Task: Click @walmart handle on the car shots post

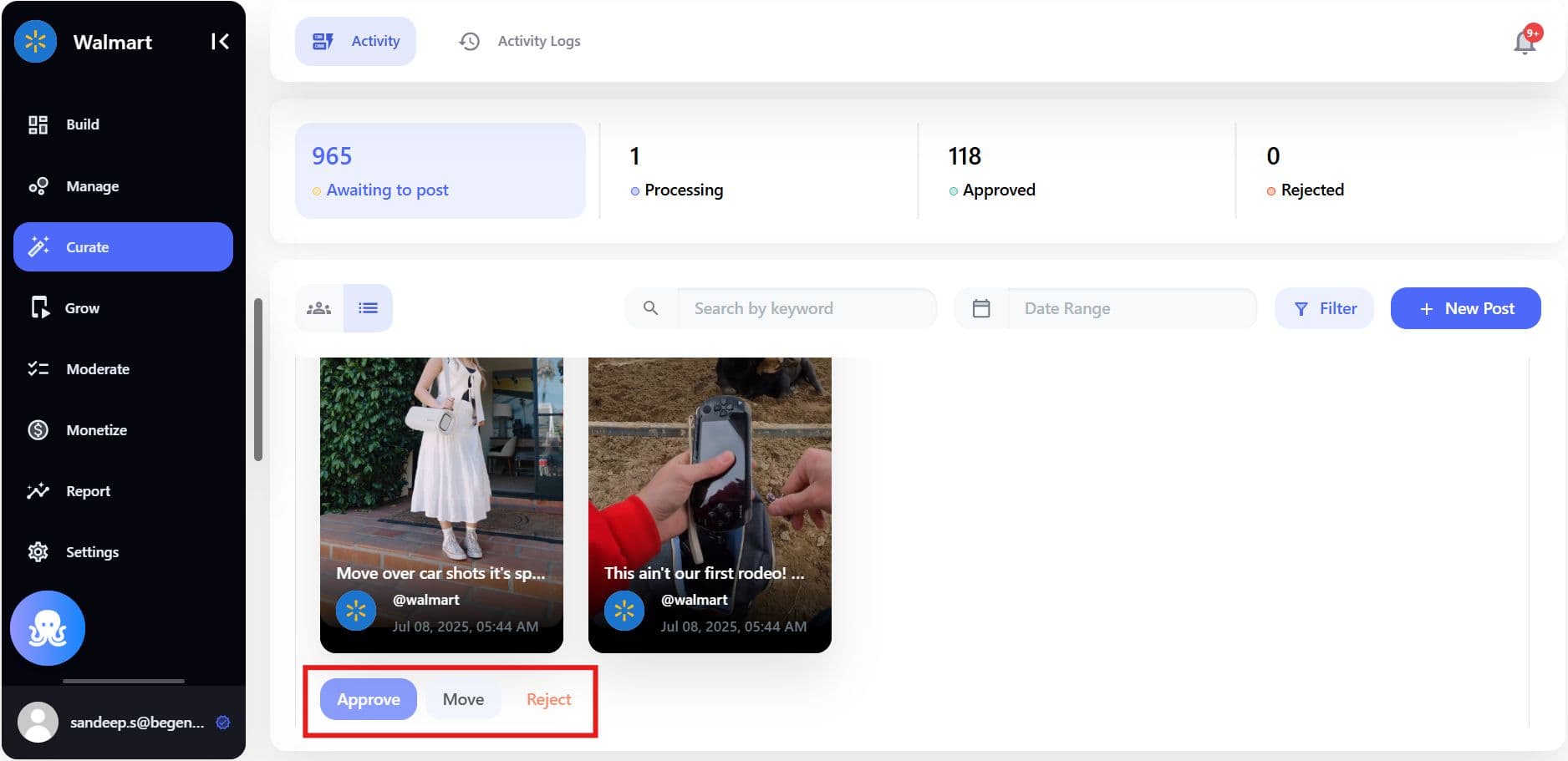Action: coord(426,600)
